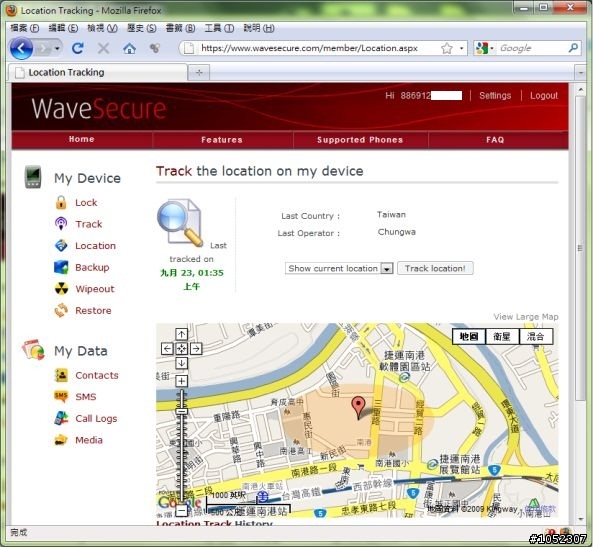Click the Track antenna icon
Image resolution: width=593 pixels, height=547 pixels.
(61, 224)
